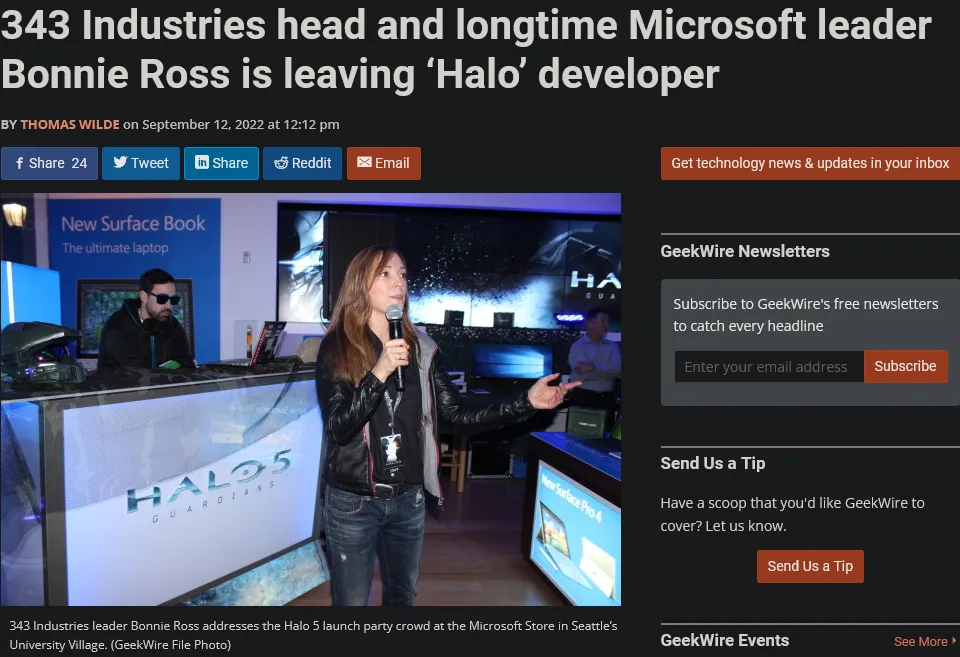Image resolution: width=960 pixels, height=657 pixels.
Task: Open author Thomas Wilde's profile link
Action: pyautogui.click(x=70, y=124)
